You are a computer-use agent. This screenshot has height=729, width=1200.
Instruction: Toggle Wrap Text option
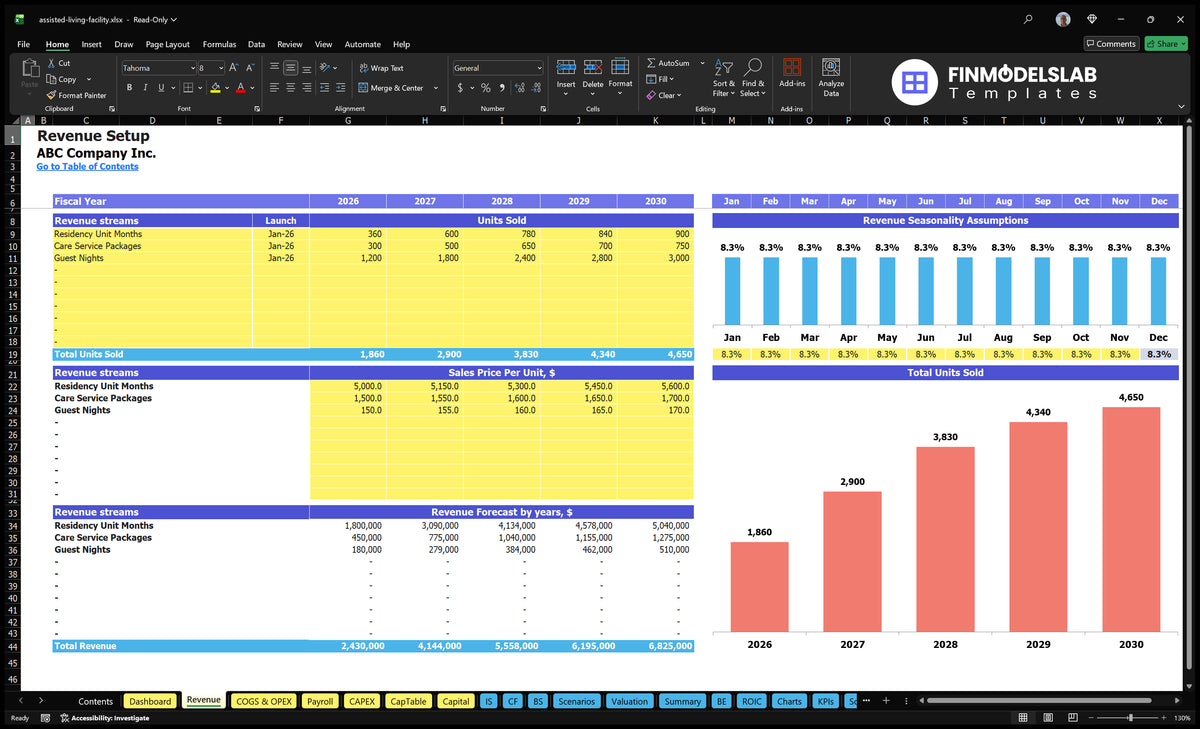pos(380,68)
